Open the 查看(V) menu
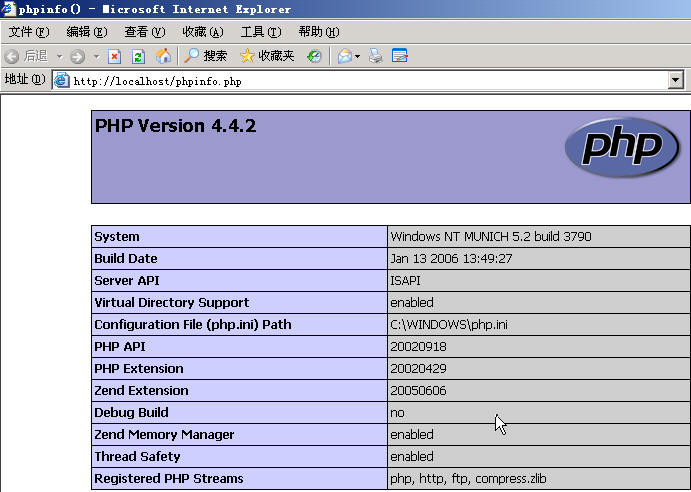The width and height of the screenshot is (691, 492). (x=145, y=32)
